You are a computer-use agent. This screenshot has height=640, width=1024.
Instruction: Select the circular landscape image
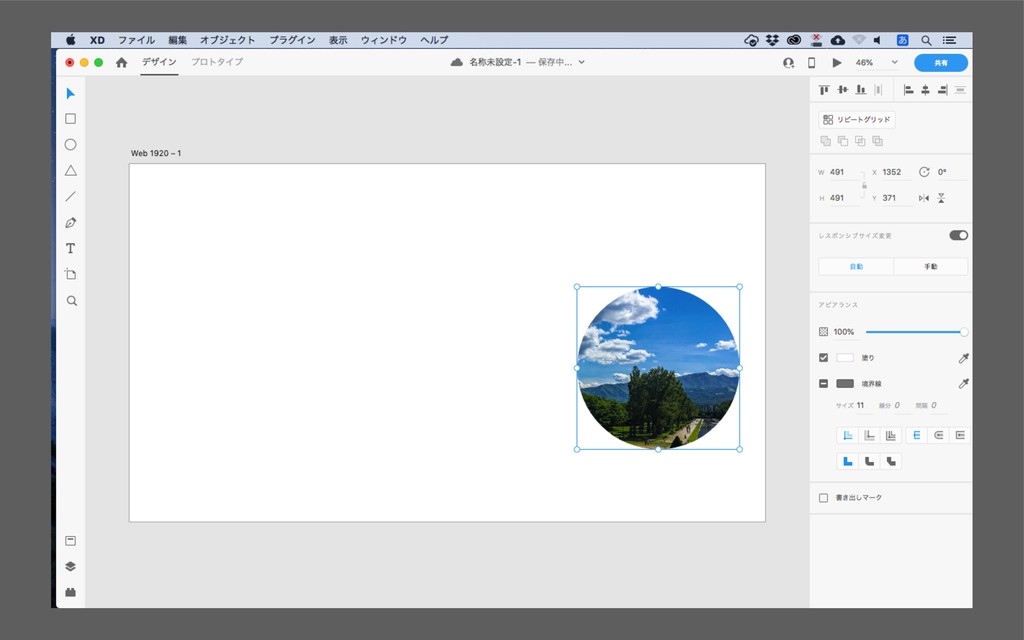coord(658,368)
